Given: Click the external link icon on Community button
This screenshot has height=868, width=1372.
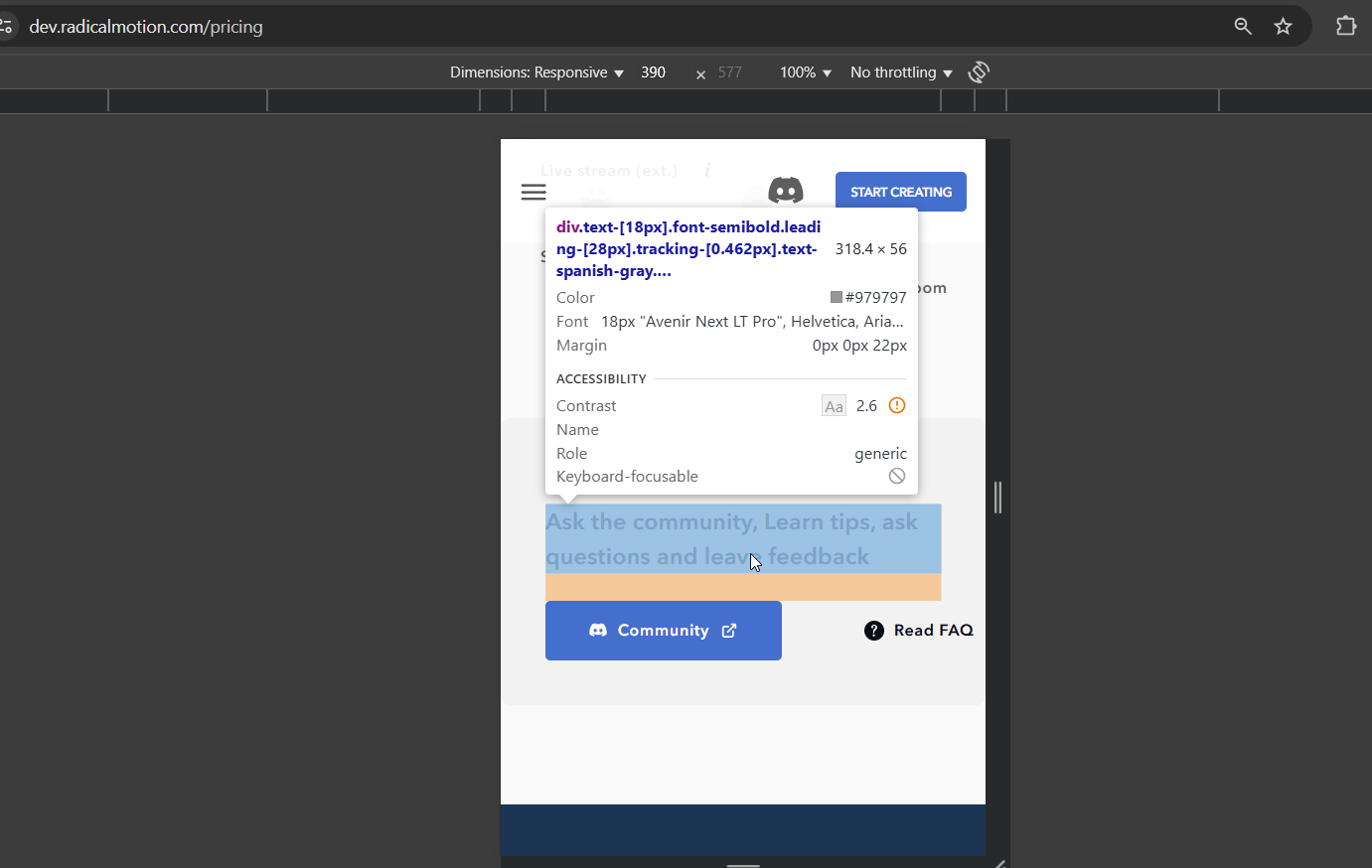Looking at the screenshot, I should (729, 631).
